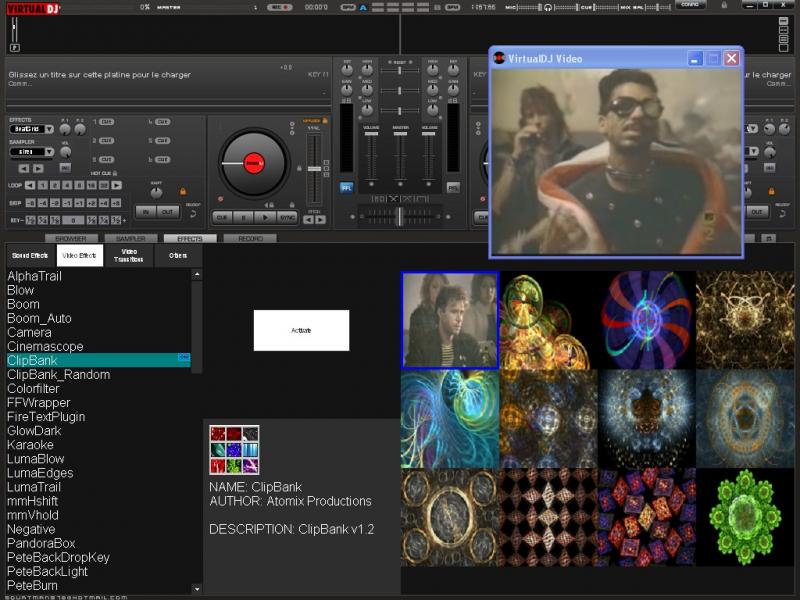Open the left deck Sampler dropdown
This screenshot has width=800, height=600.
pos(32,152)
